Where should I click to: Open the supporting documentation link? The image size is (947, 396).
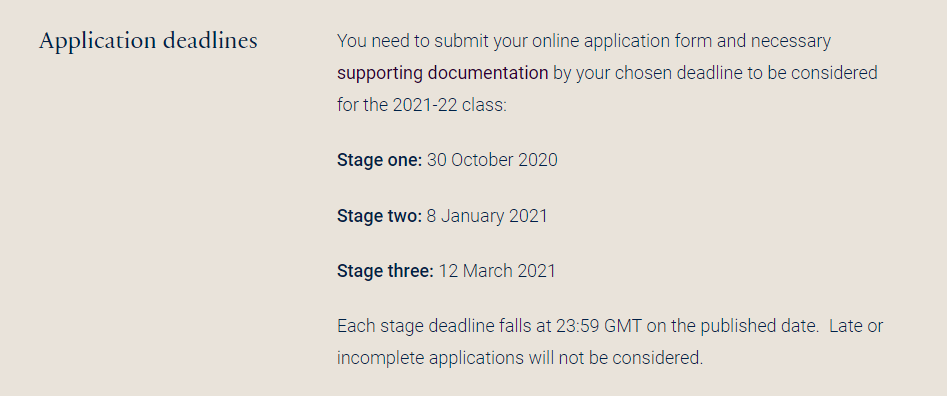point(442,73)
